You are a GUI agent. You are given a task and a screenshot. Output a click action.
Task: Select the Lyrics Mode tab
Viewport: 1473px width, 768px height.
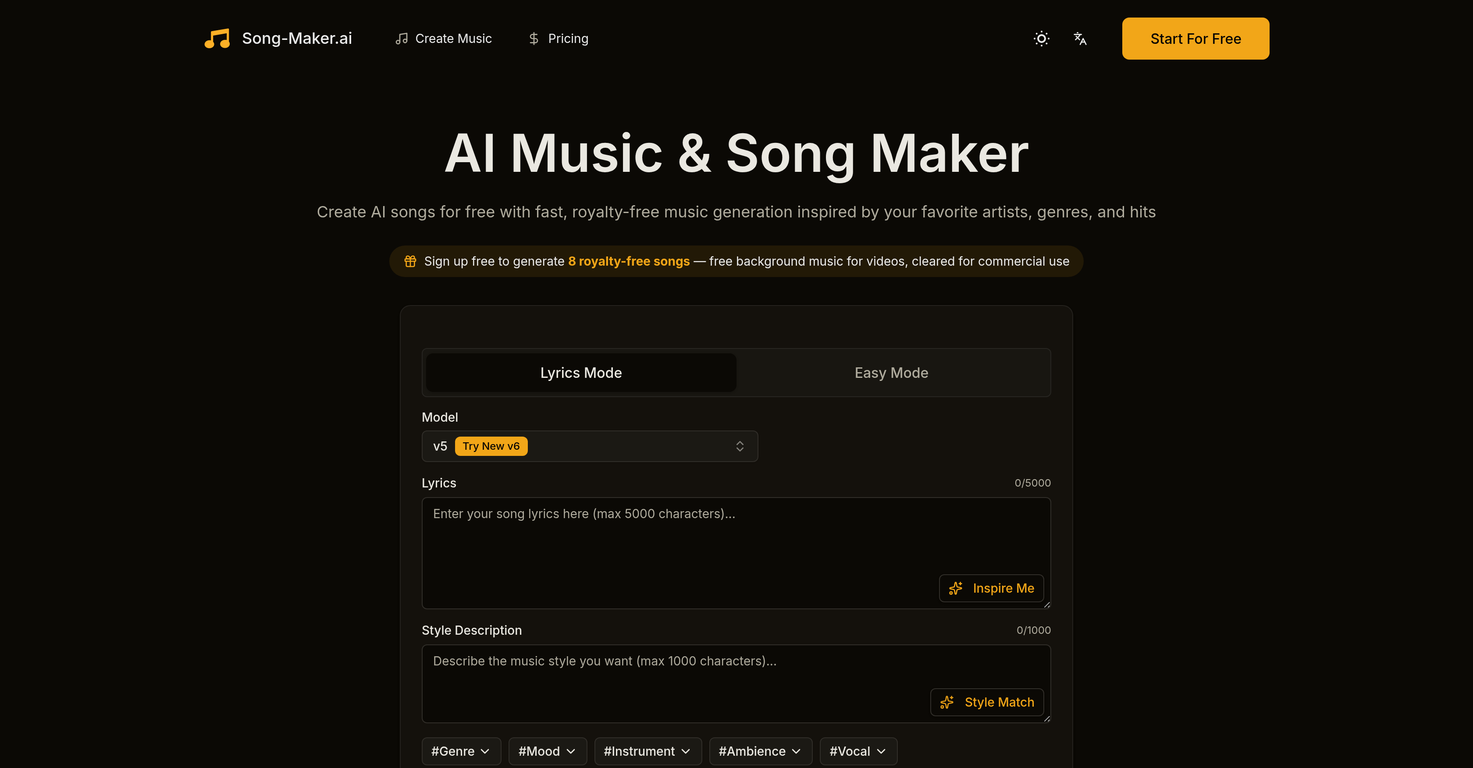(x=580, y=372)
